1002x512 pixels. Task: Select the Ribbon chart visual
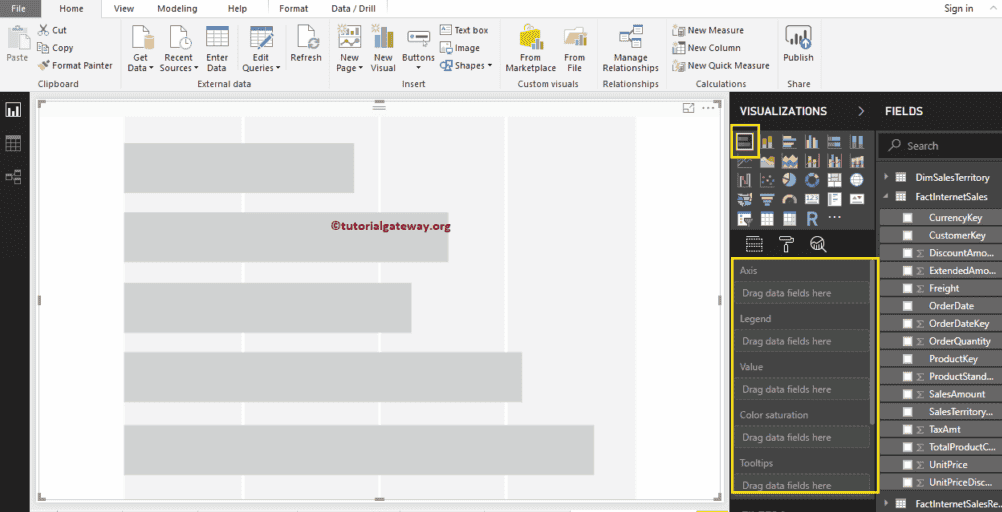pyautogui.click(x=856, y=161)
